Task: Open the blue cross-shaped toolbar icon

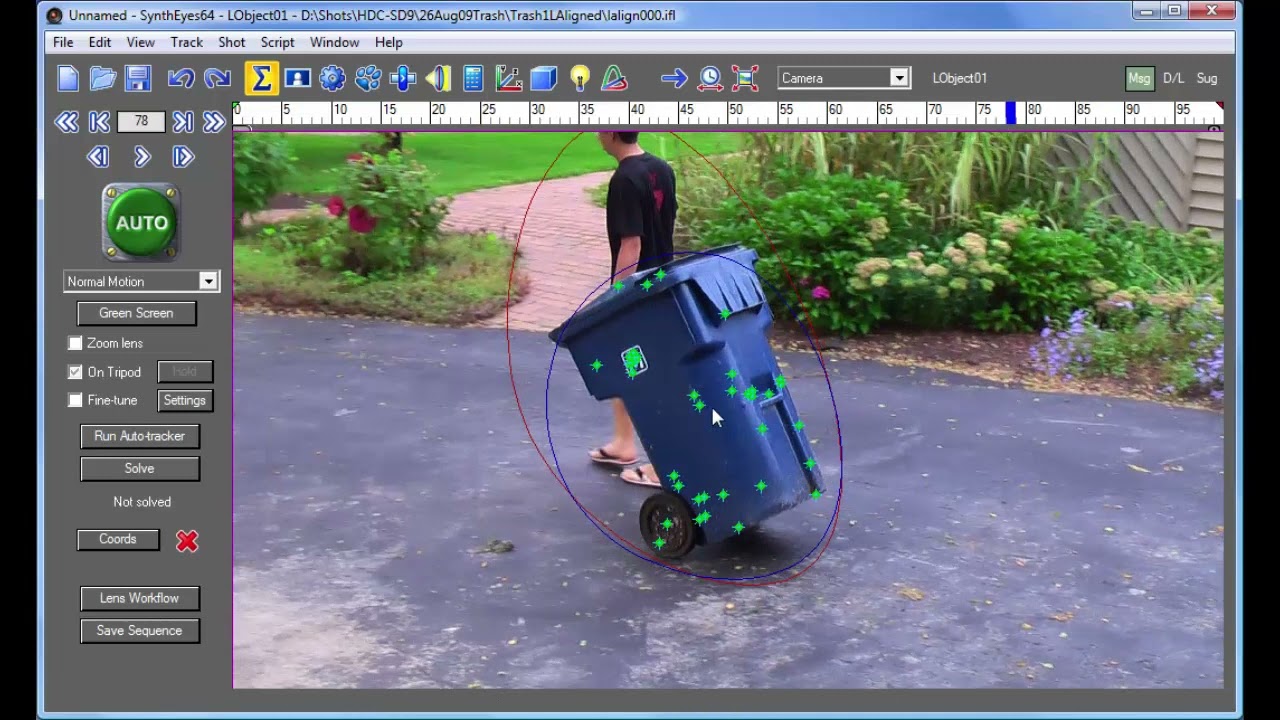Action: tap(403, 78)
